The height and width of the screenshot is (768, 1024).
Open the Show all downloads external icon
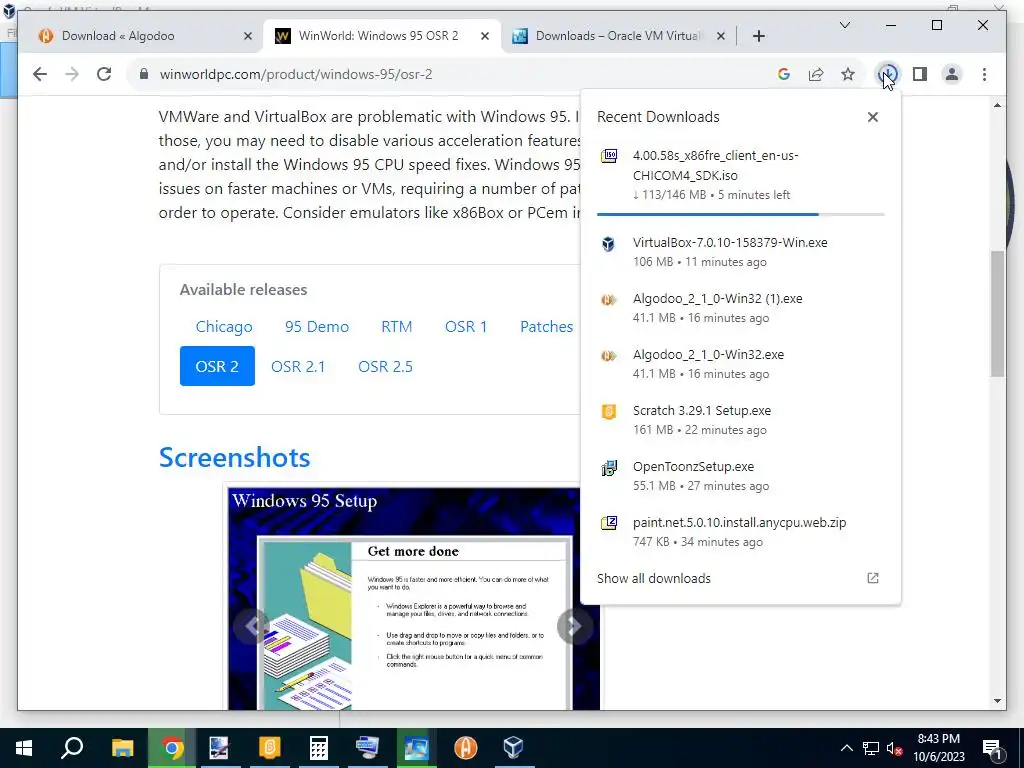pos(872,578)
